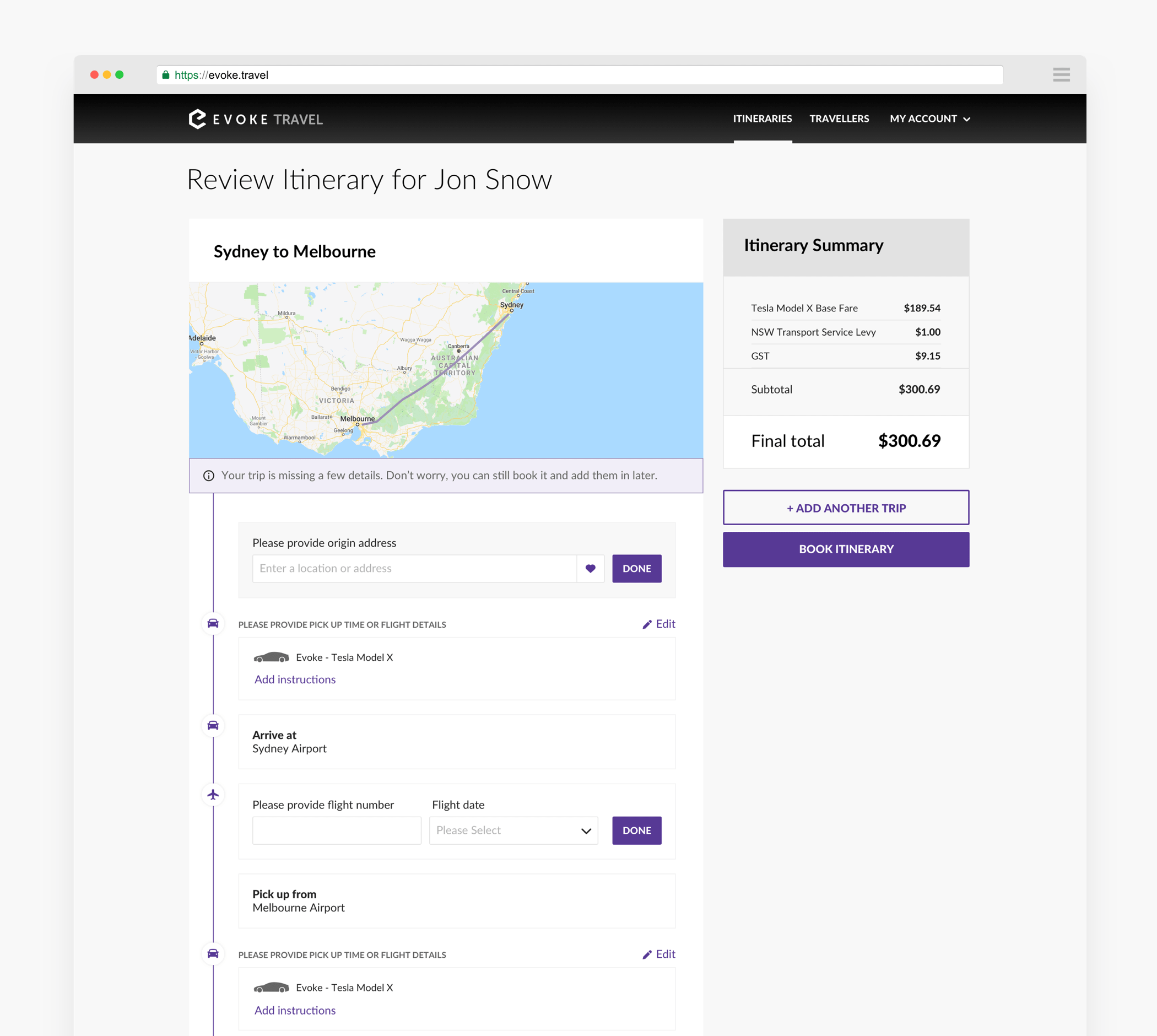The width and height of the screenshot is (1157, 1036).
Task: Click the car icon beside Arrive at Sydney Airport
Action: (213, 725)
